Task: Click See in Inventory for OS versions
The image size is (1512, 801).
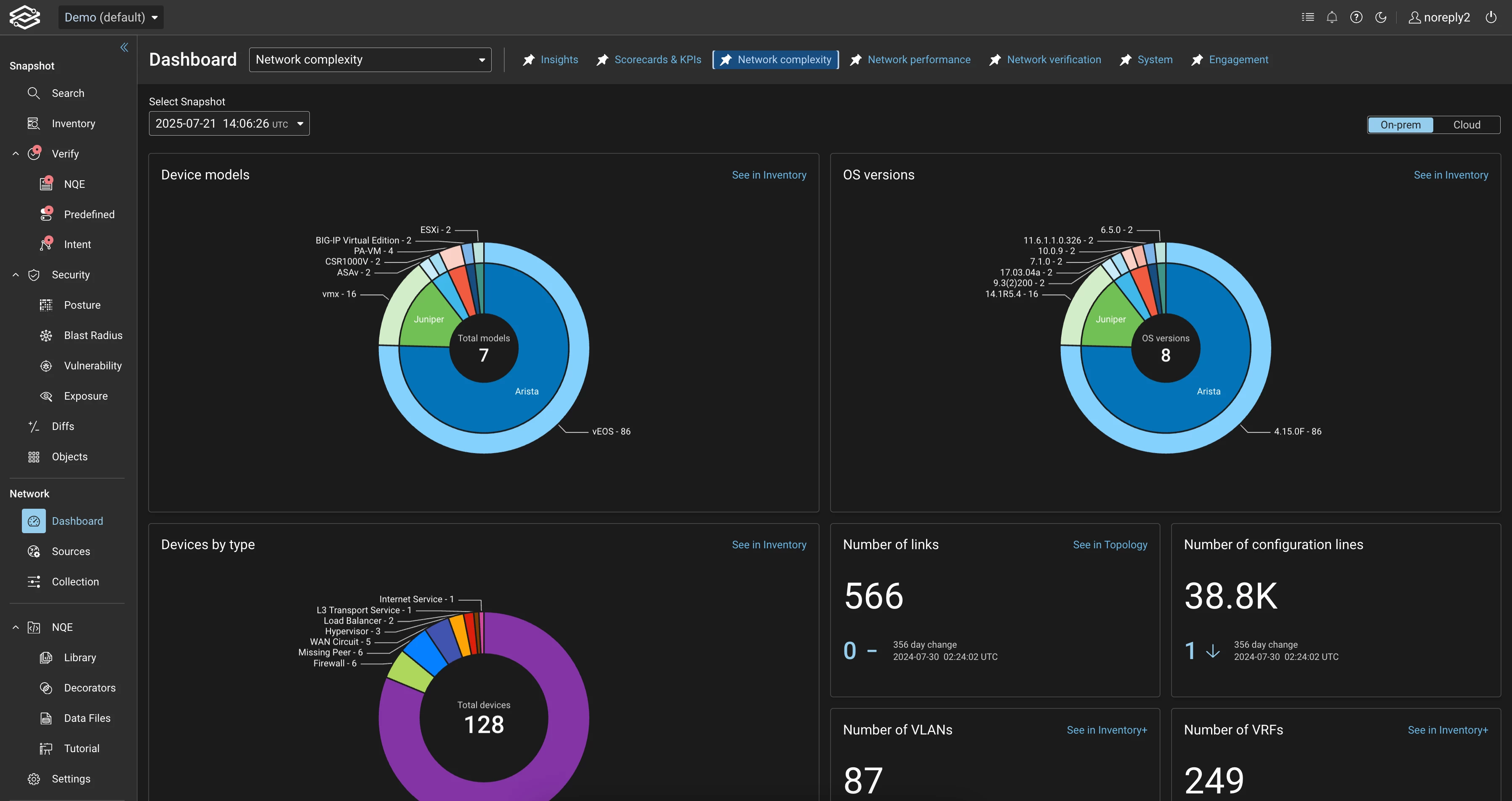Action: tap(1451, 175)
